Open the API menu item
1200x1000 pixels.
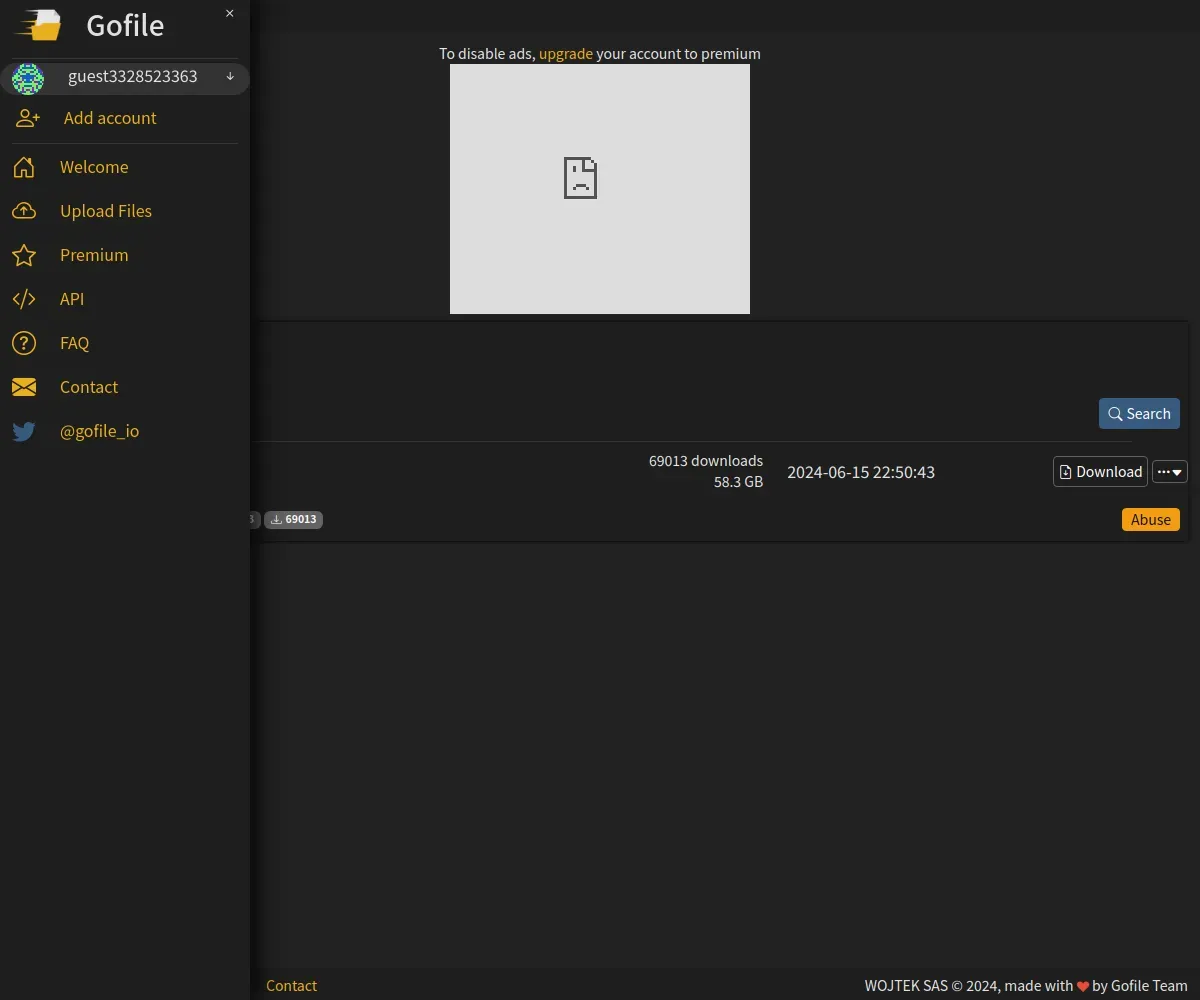(x=72, y=299)
